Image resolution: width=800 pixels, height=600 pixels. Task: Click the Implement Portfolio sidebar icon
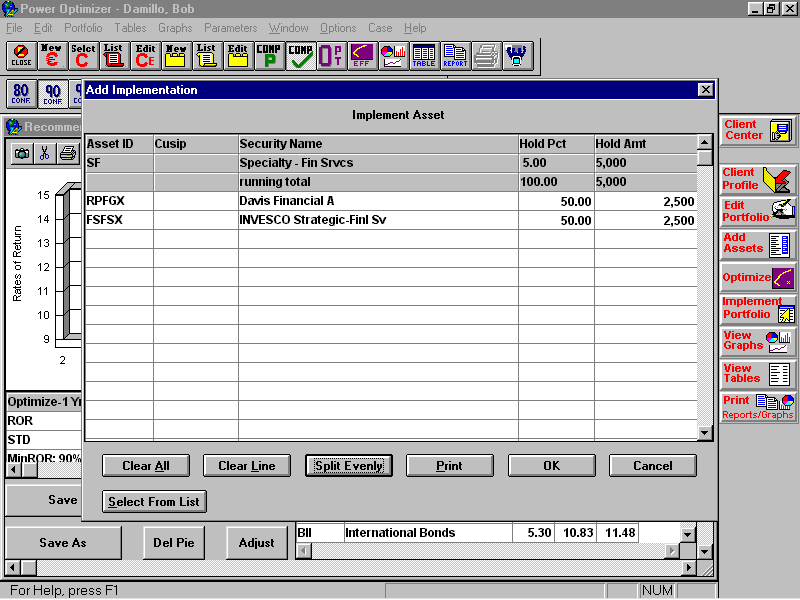point(758,309)
